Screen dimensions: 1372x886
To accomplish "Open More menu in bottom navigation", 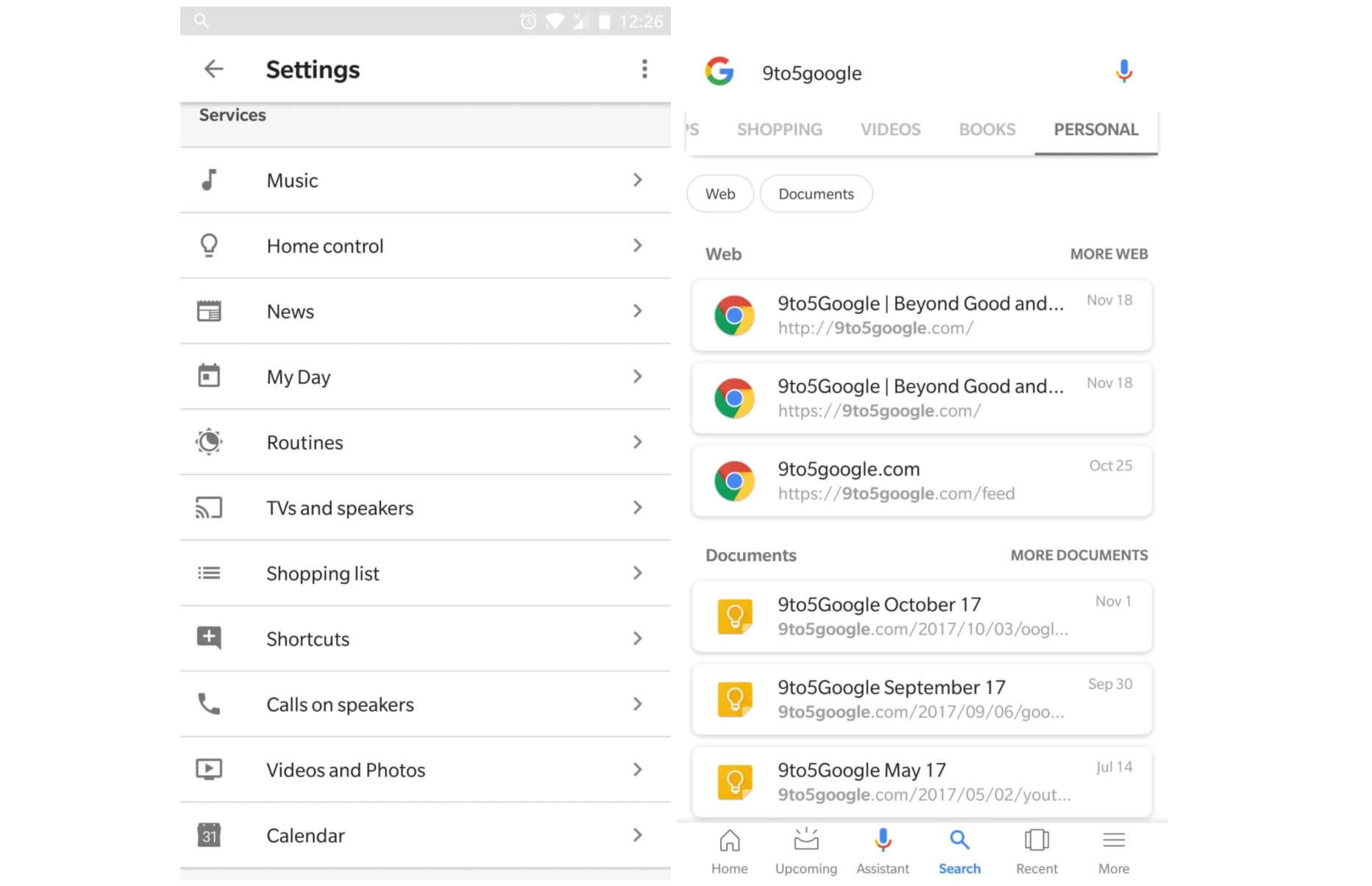I will 1113,851.
